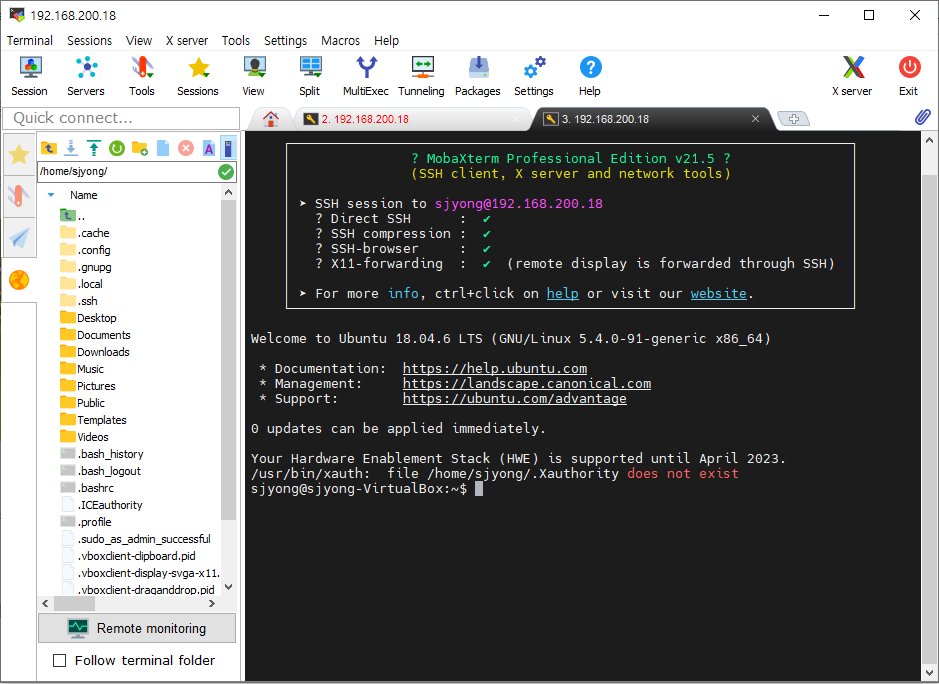The height and width of the screenshot is (684, 939).
Task: Close tab 3. 192.168.200.18
Action: [x=755, y=119]
